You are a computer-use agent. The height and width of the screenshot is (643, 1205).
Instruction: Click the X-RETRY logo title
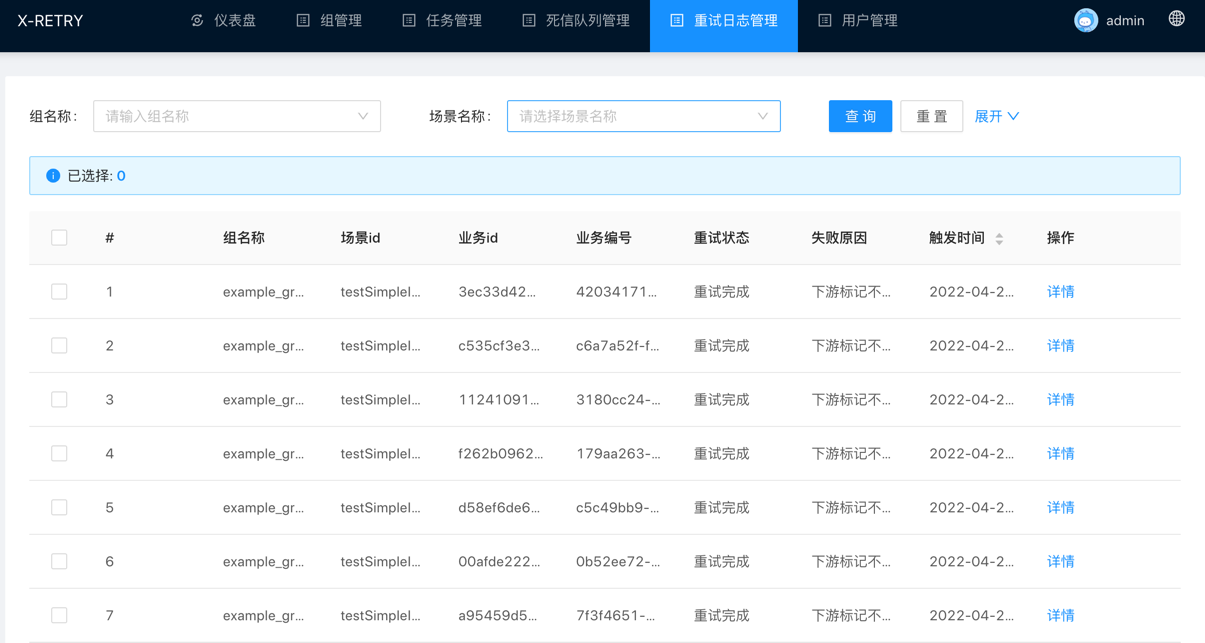pyautogui.click(x=50, y=21)
